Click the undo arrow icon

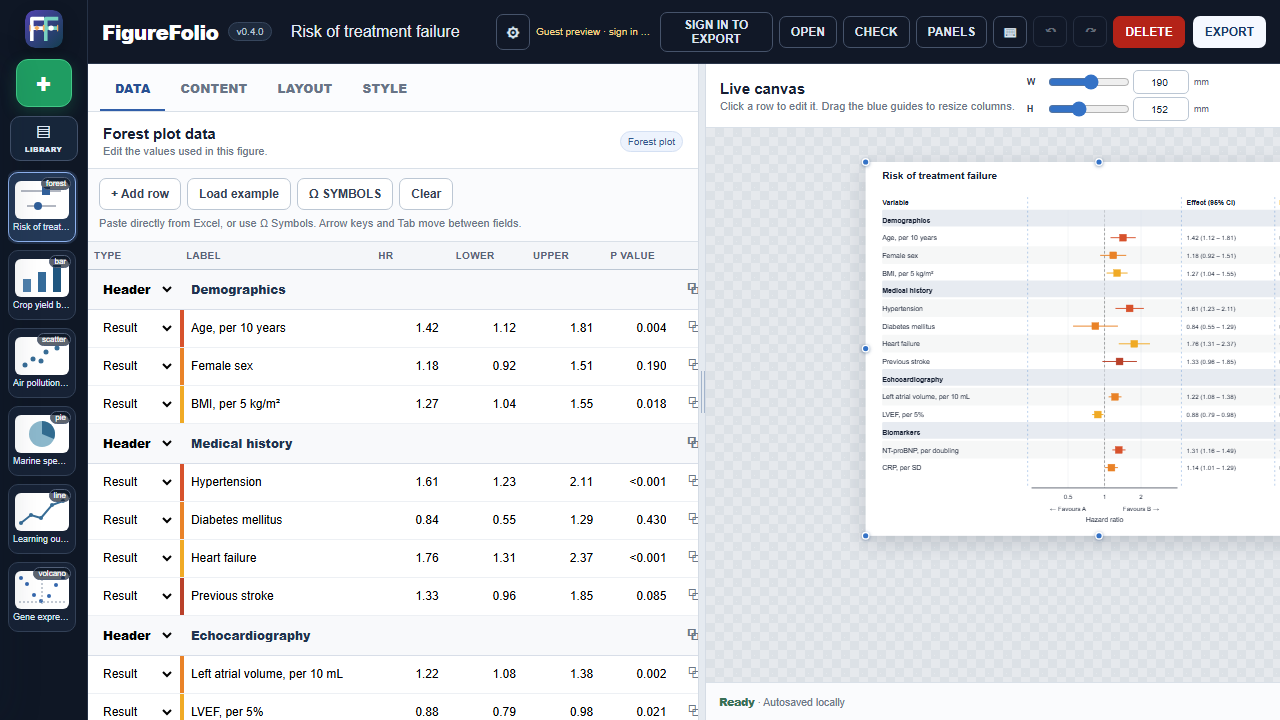(1050, 31)
